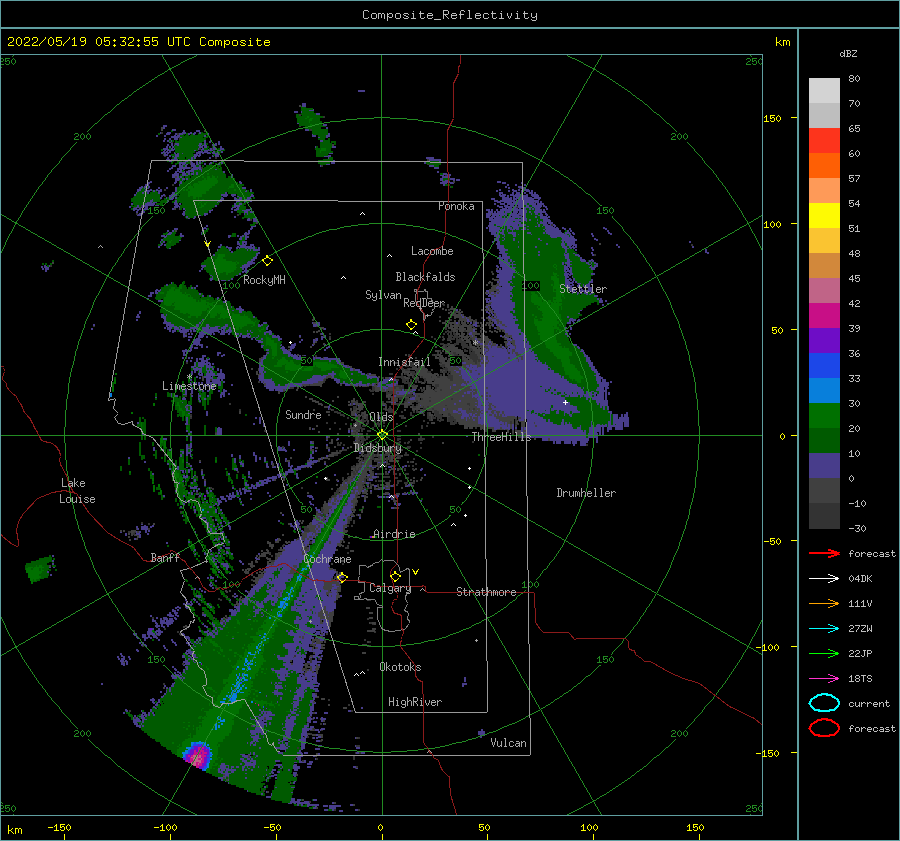Click the yellow radar-center diamond near Didsbury
Viewport: 900px width, 841px height.
pyautogui.click(x=382, y=435)
